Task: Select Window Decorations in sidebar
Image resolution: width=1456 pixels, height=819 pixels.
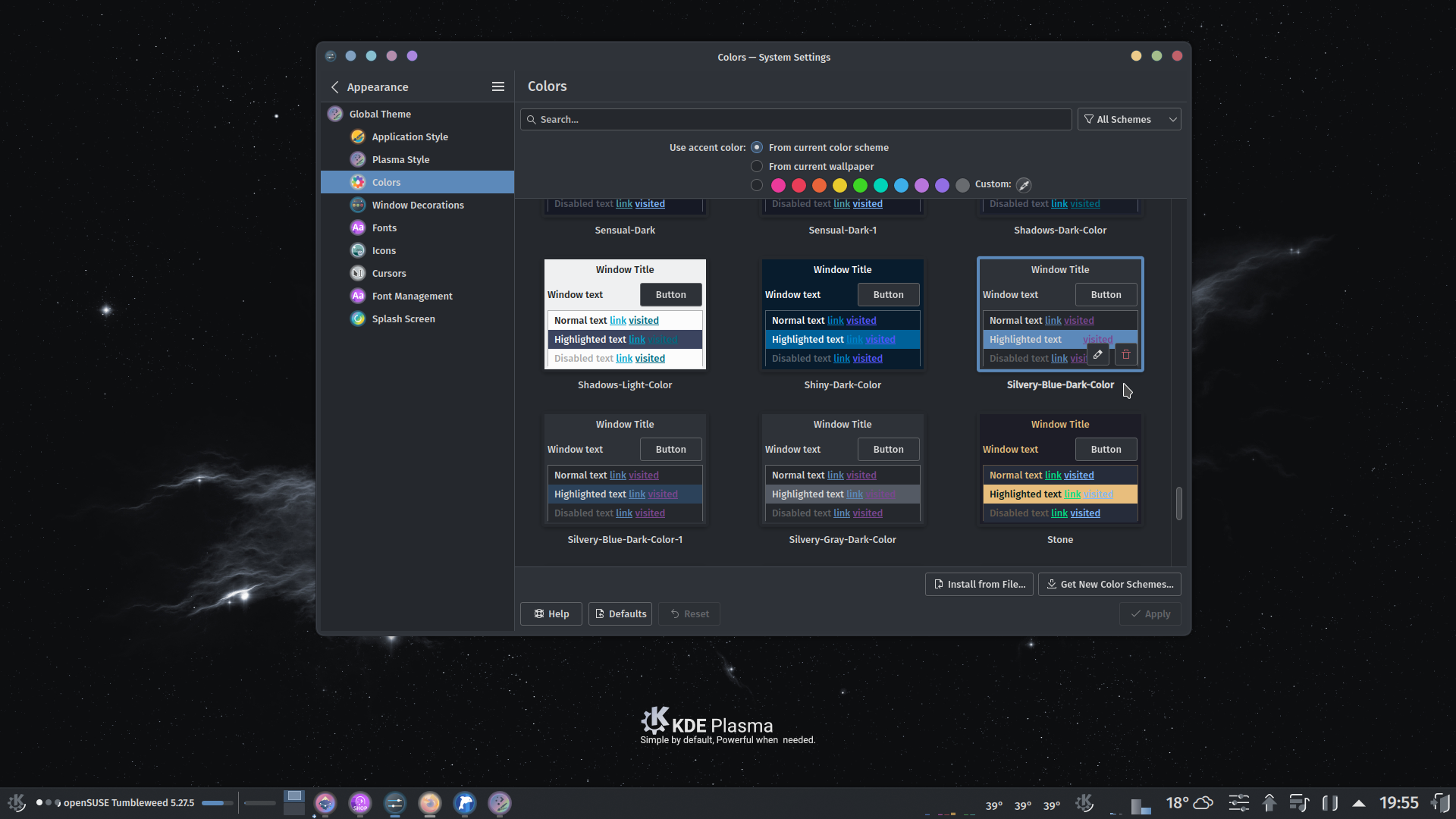Action: [x=417, y=205]
